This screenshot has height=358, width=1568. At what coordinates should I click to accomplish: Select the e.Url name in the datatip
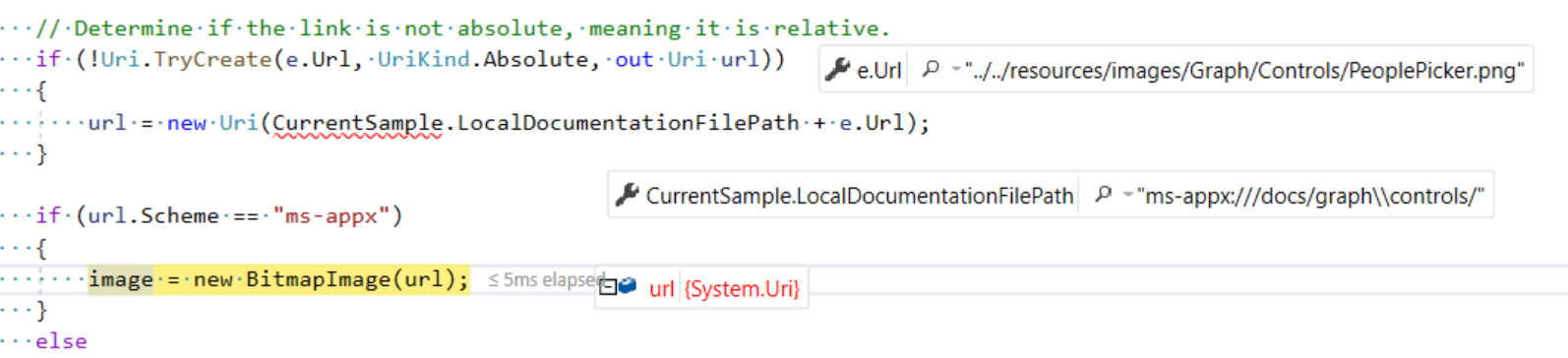pos(878,71)
